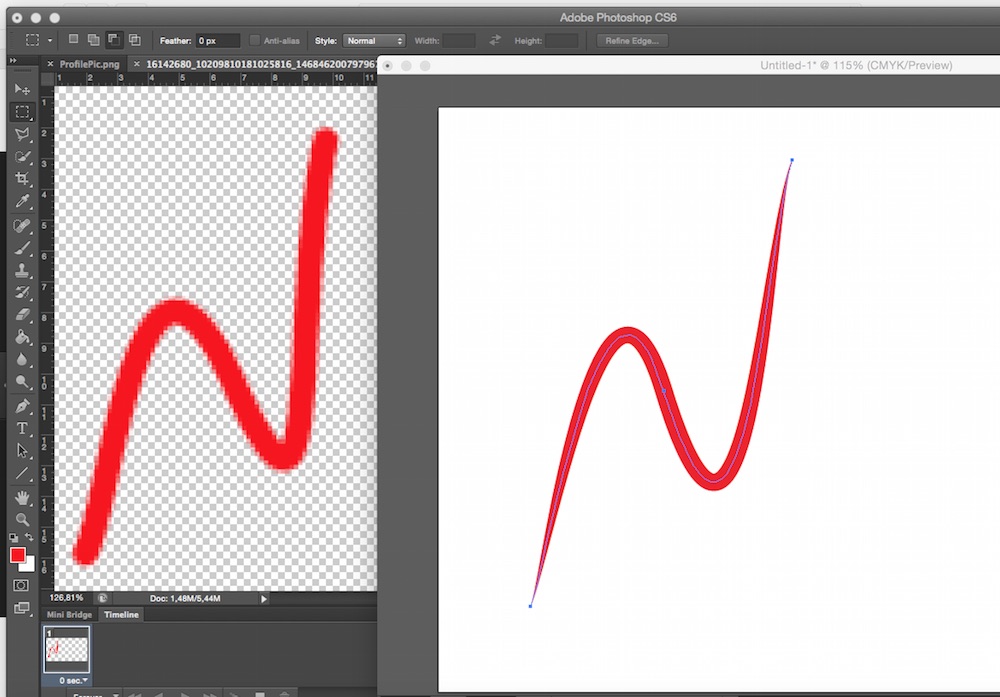Open the Style dropdown showing Normal

(374, 41)
